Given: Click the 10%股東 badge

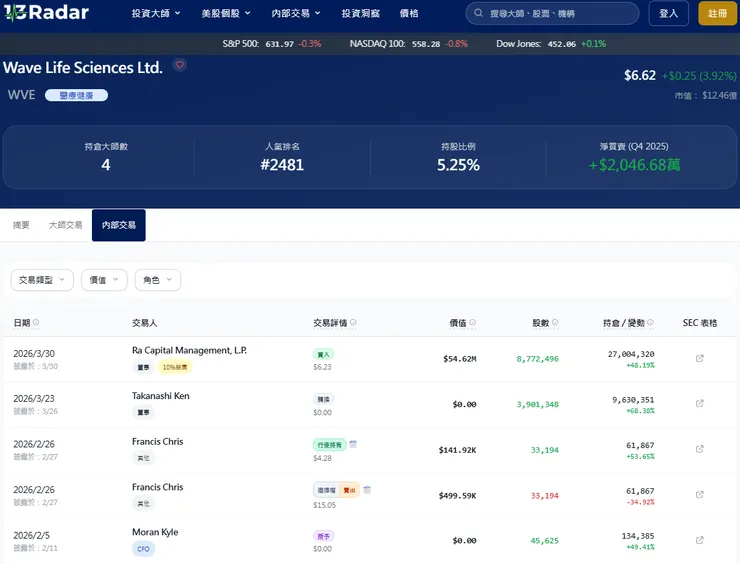Looking at the screenshot, I should coord(175,367).
